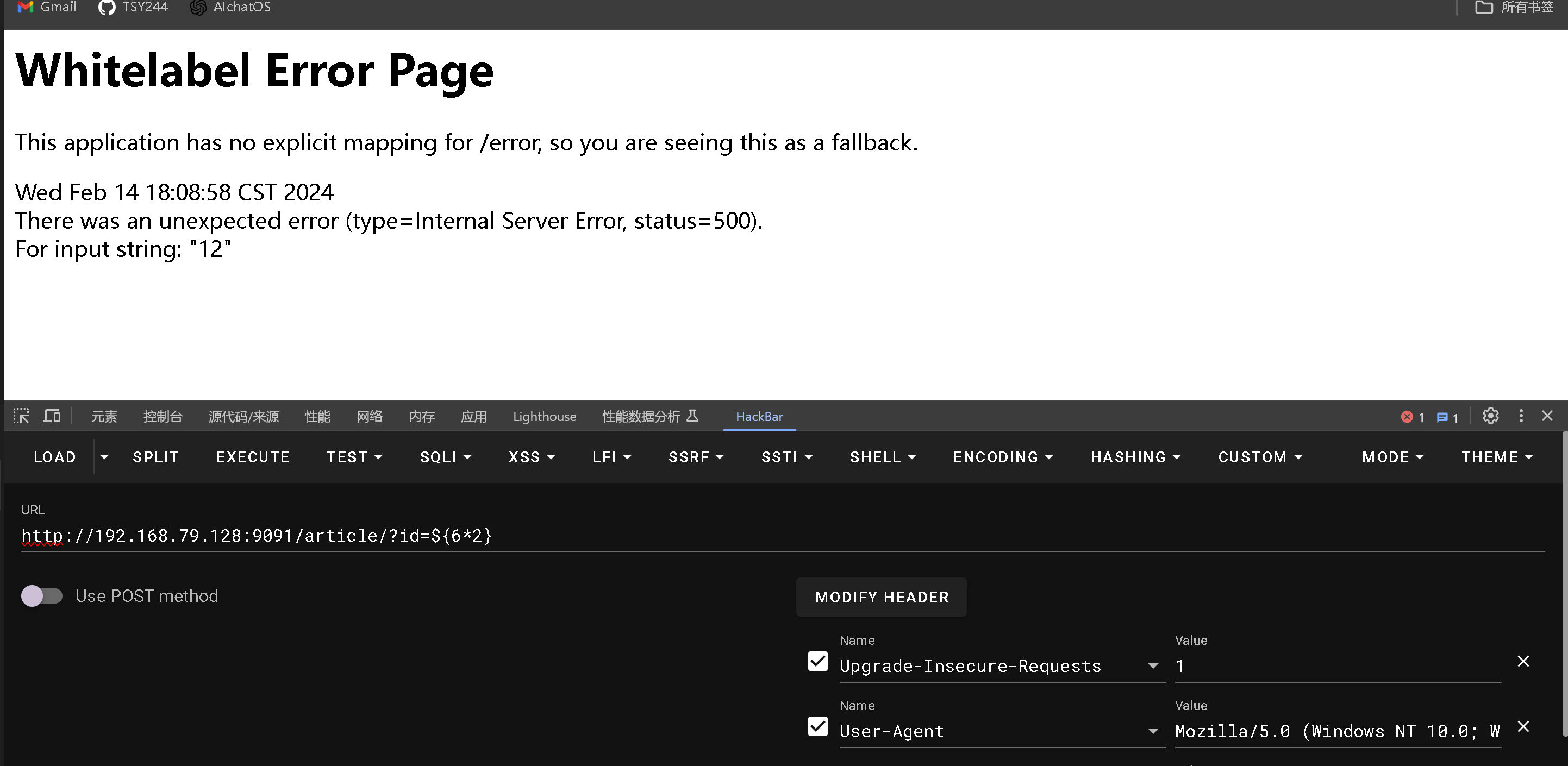The width and height of the screenshot is (1568, 766).
Task: Expand the SQLI dropdown menu
Action: click(x=445, y=457)
